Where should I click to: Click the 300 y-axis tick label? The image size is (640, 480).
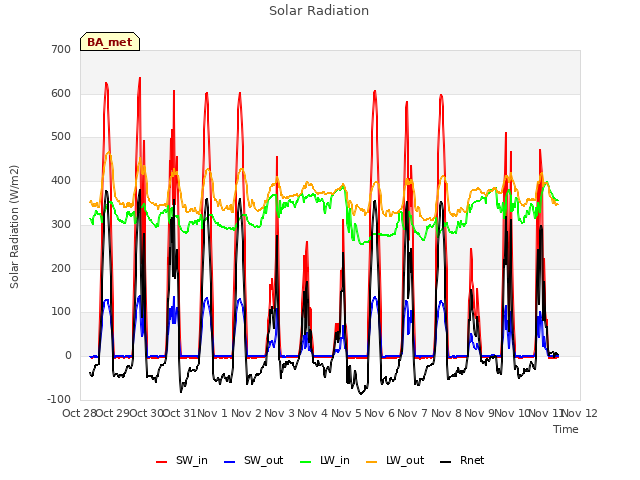click(61, 224)
